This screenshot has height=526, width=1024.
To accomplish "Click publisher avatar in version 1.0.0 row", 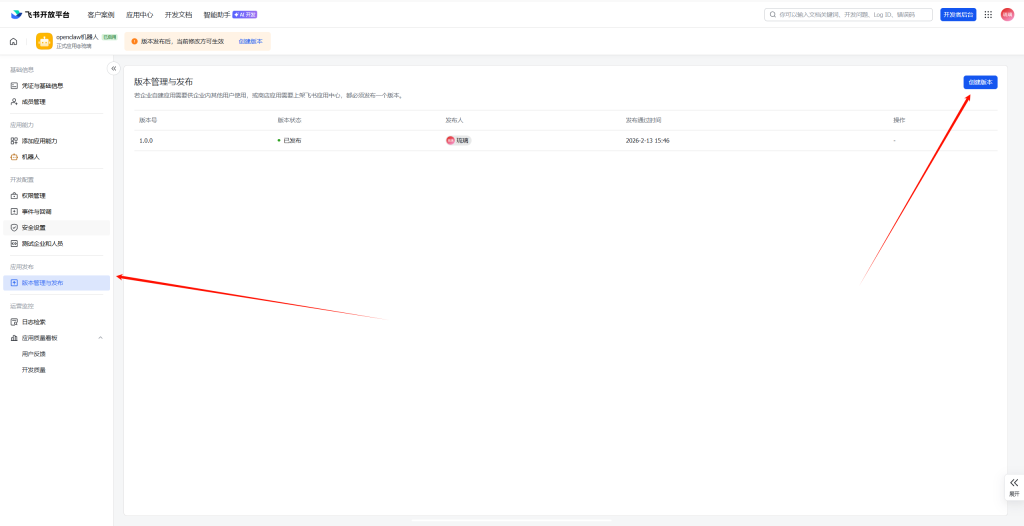I will click(x=450, y=140).
